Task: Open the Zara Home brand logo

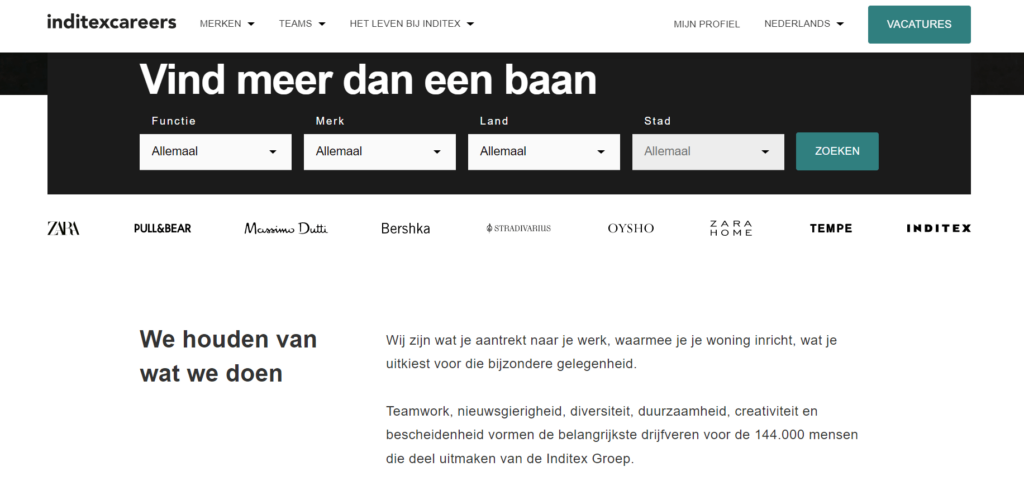Action: click(x=731, y=228)
